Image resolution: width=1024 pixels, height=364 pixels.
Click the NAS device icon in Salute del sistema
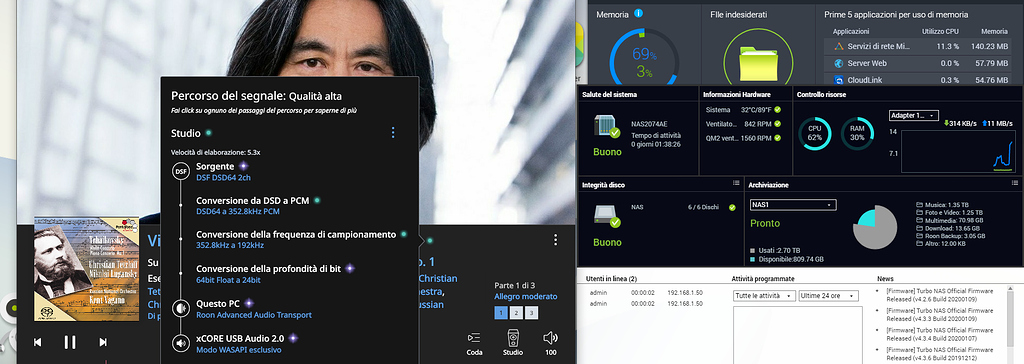[607, 127]
